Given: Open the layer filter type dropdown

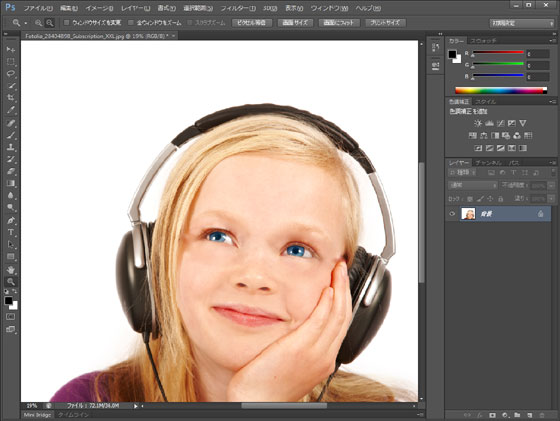Looking at the screenshot, I should pyautogui.click(x=462, y=172).
